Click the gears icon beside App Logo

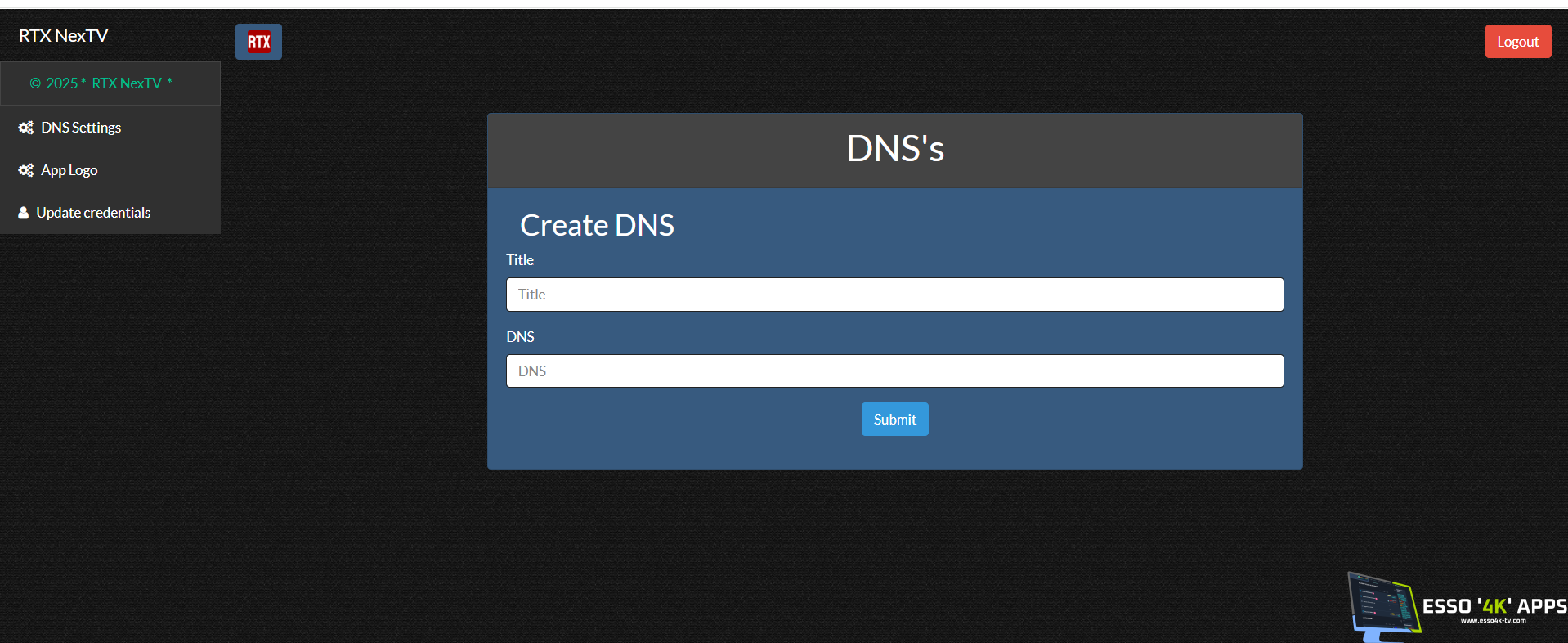26,170
